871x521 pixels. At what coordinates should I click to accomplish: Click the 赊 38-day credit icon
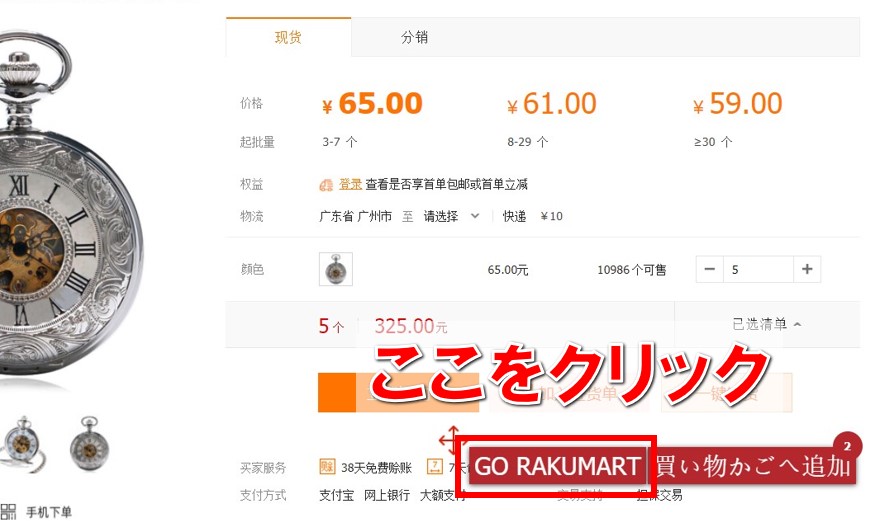point(327,467)
